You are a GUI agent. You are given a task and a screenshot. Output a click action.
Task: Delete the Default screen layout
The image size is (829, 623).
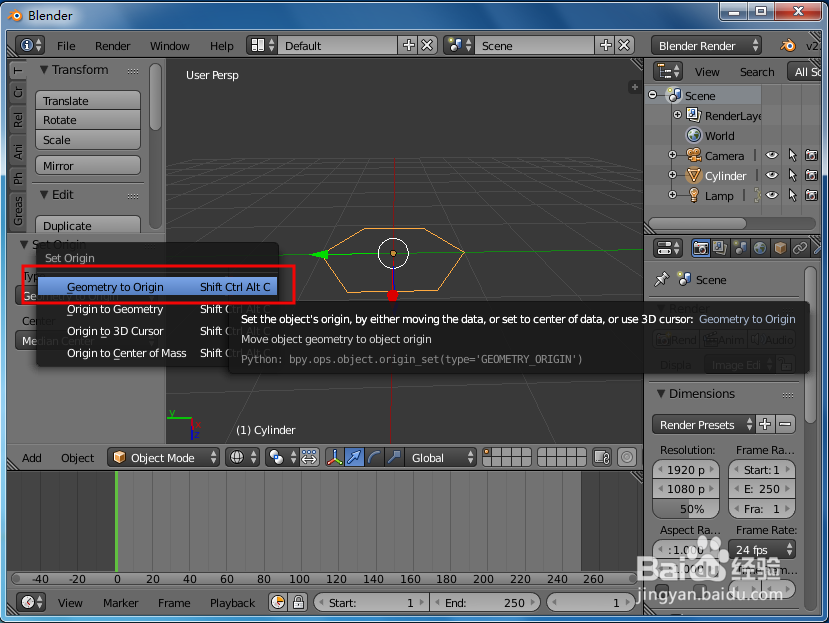(427, 45)
